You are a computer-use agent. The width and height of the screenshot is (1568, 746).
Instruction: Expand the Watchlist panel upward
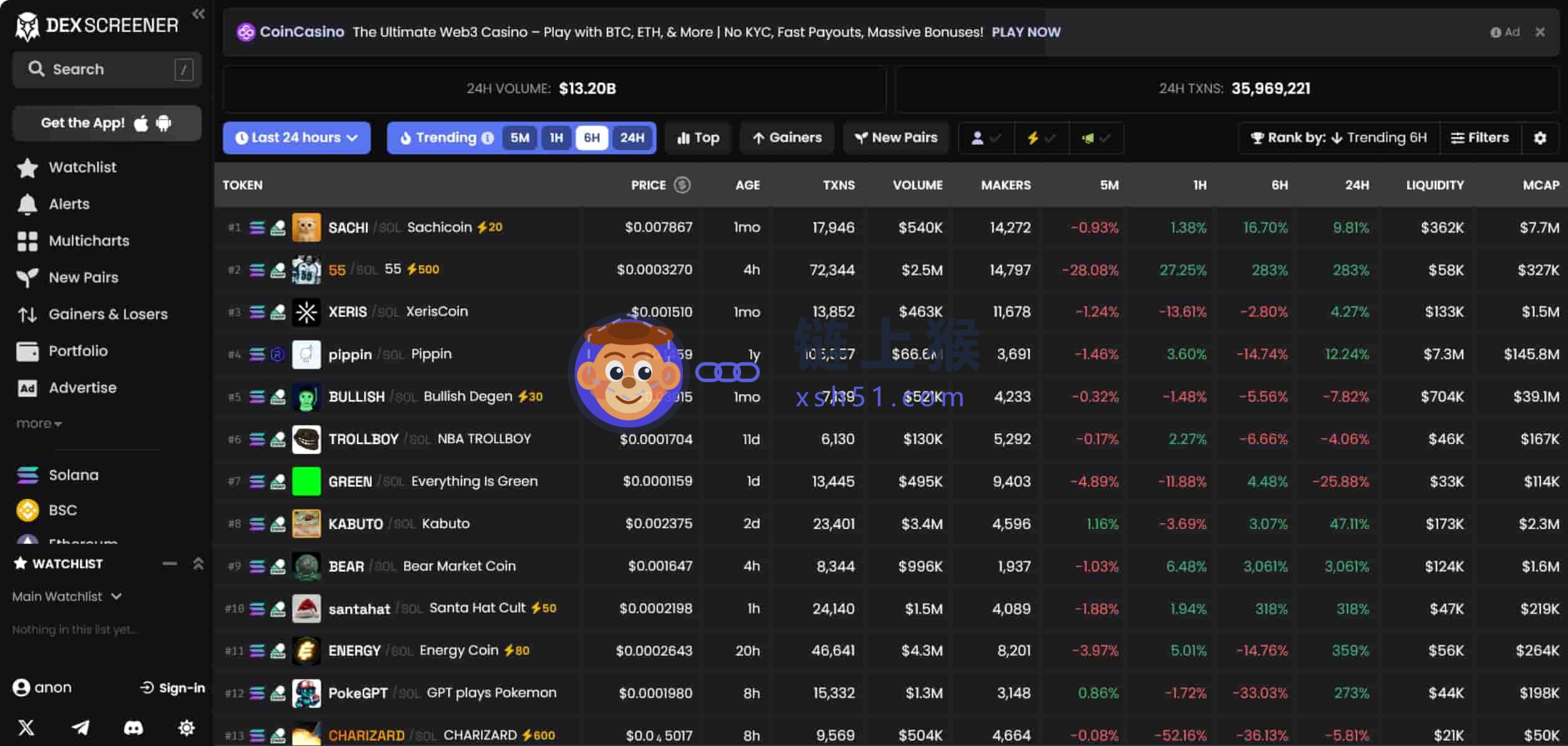tap(198, 564)
